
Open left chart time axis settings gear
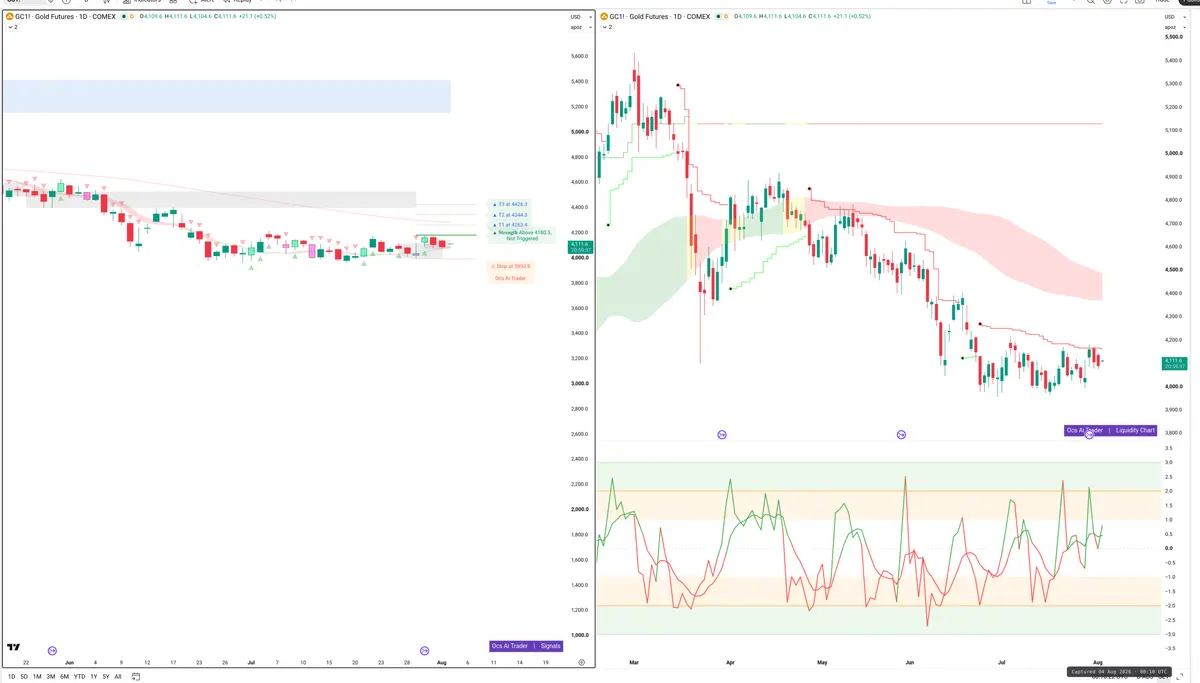coord(581,662)
